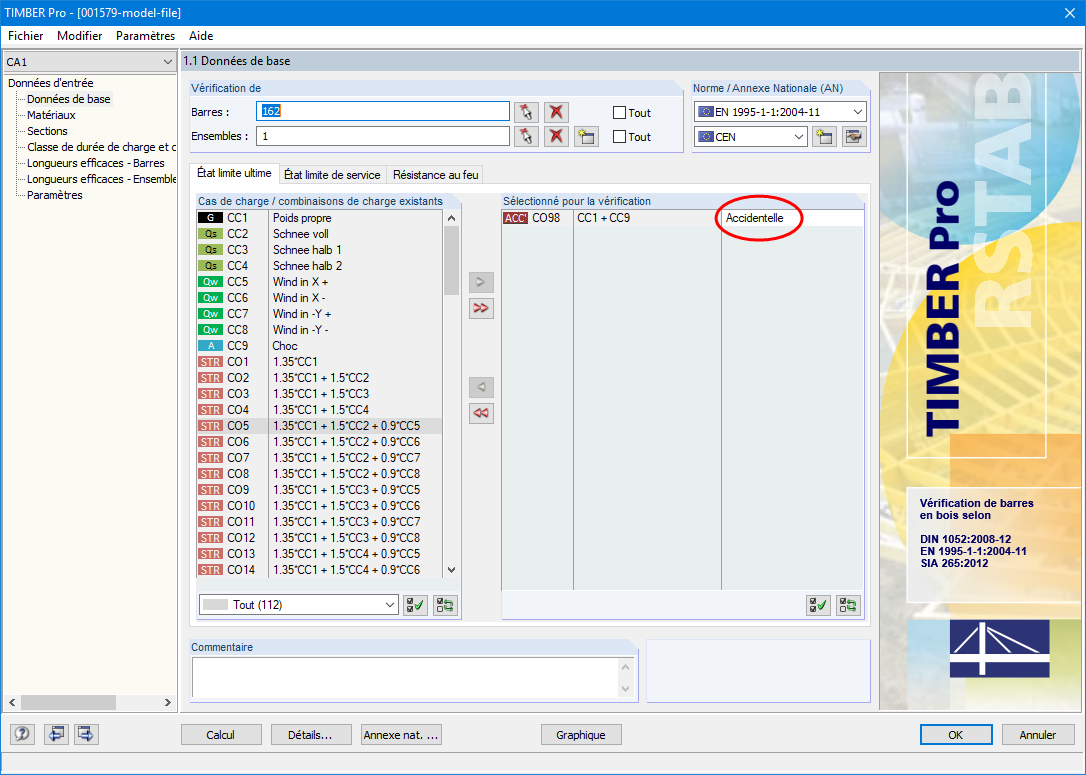Click the Barres input field
This screenshot has height=775, width=1086.
tap(383, 112)
